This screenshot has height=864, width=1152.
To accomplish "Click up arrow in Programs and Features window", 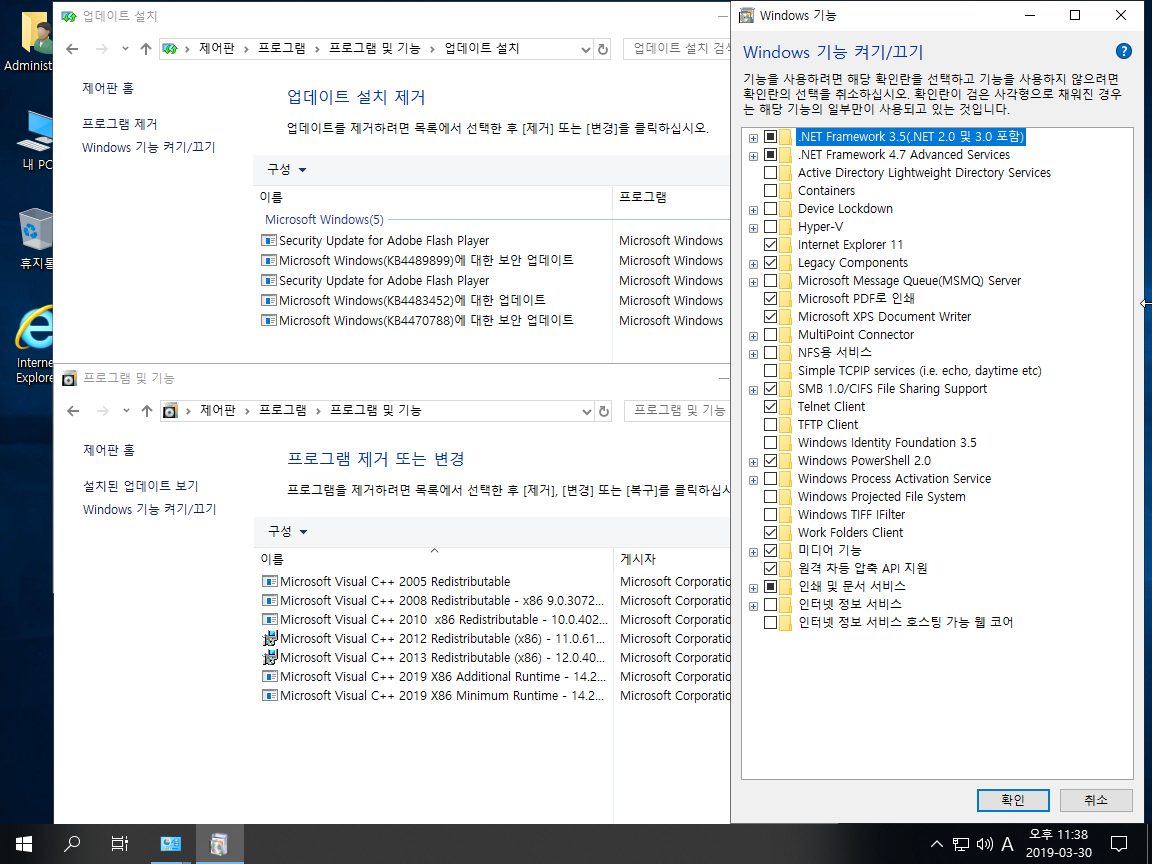I will [146, 411].
